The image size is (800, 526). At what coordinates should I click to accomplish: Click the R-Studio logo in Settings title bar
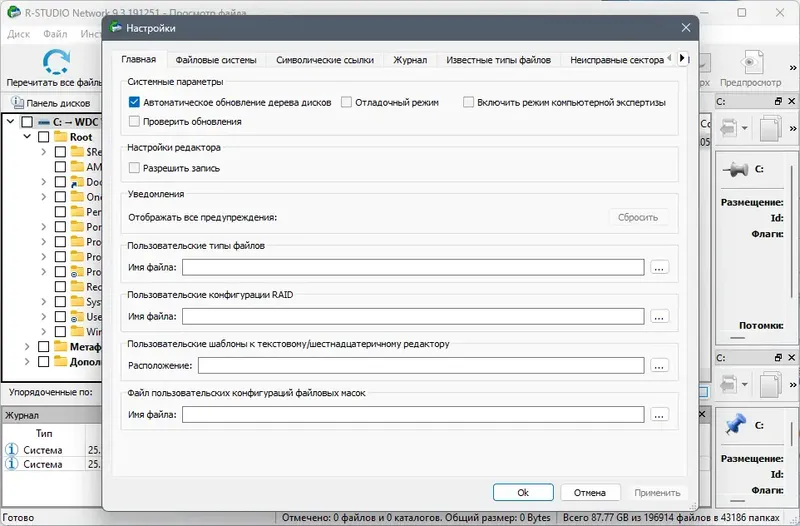tap(116, 28)
